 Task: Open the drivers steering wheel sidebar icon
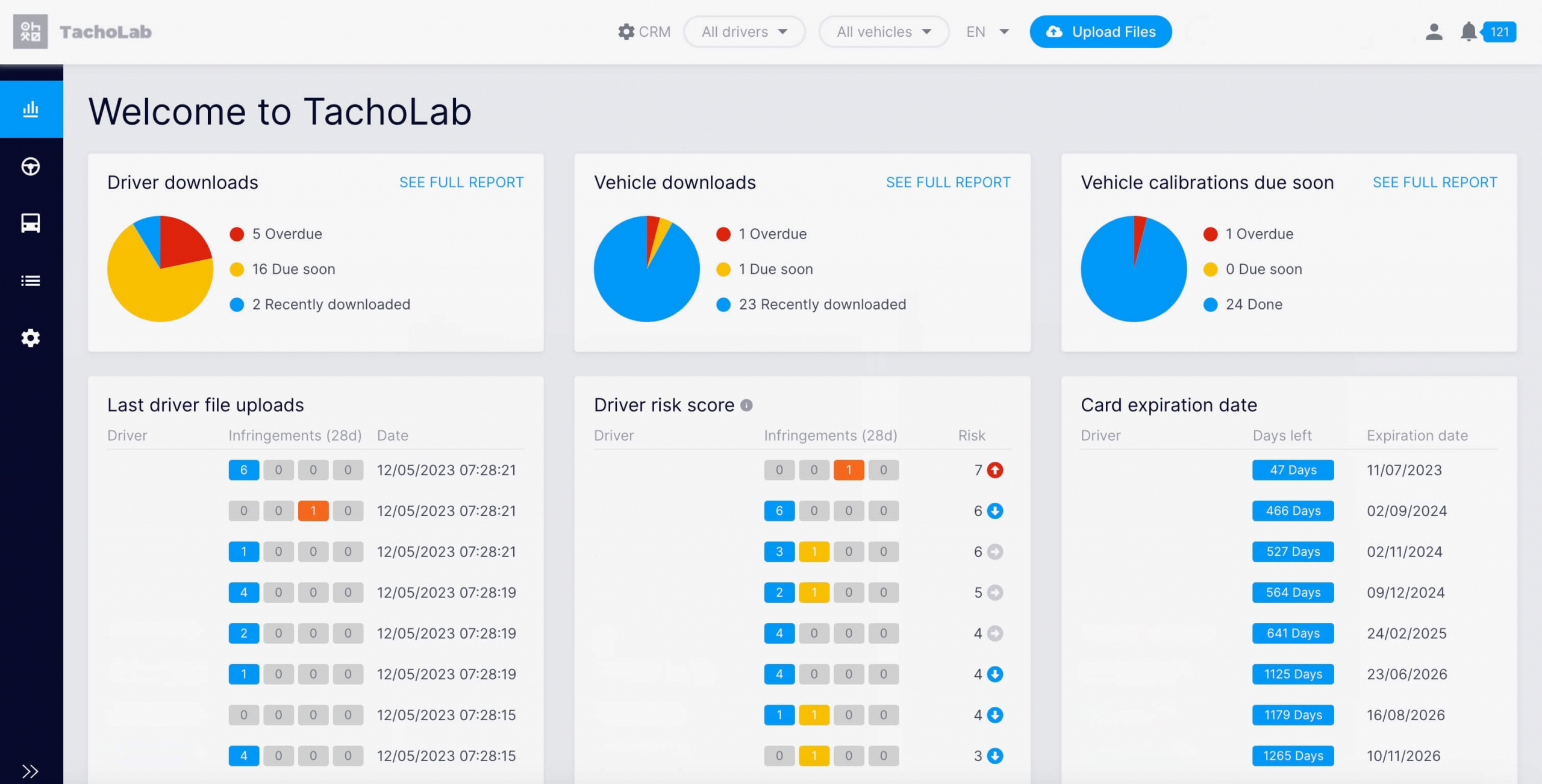point(31,166)
